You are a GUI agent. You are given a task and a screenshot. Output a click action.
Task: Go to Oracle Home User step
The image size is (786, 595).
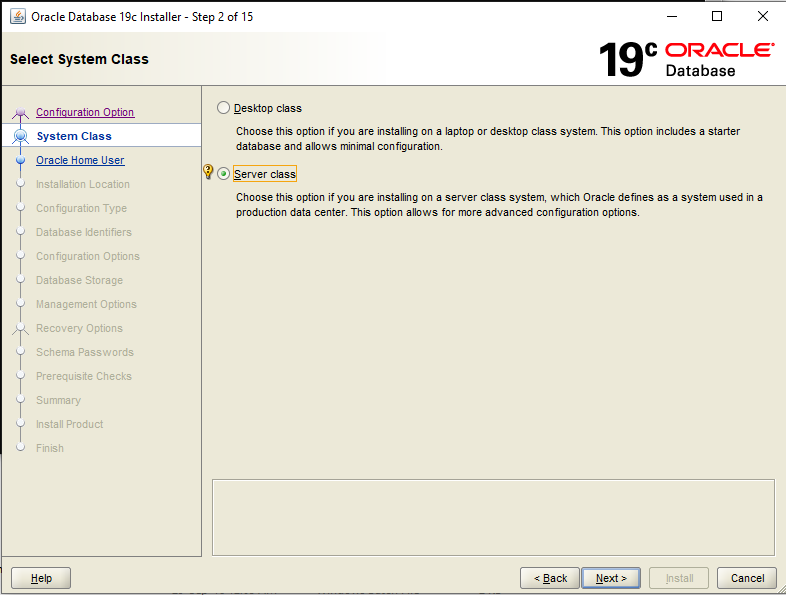pyautogui.click(x=80, y=160)
